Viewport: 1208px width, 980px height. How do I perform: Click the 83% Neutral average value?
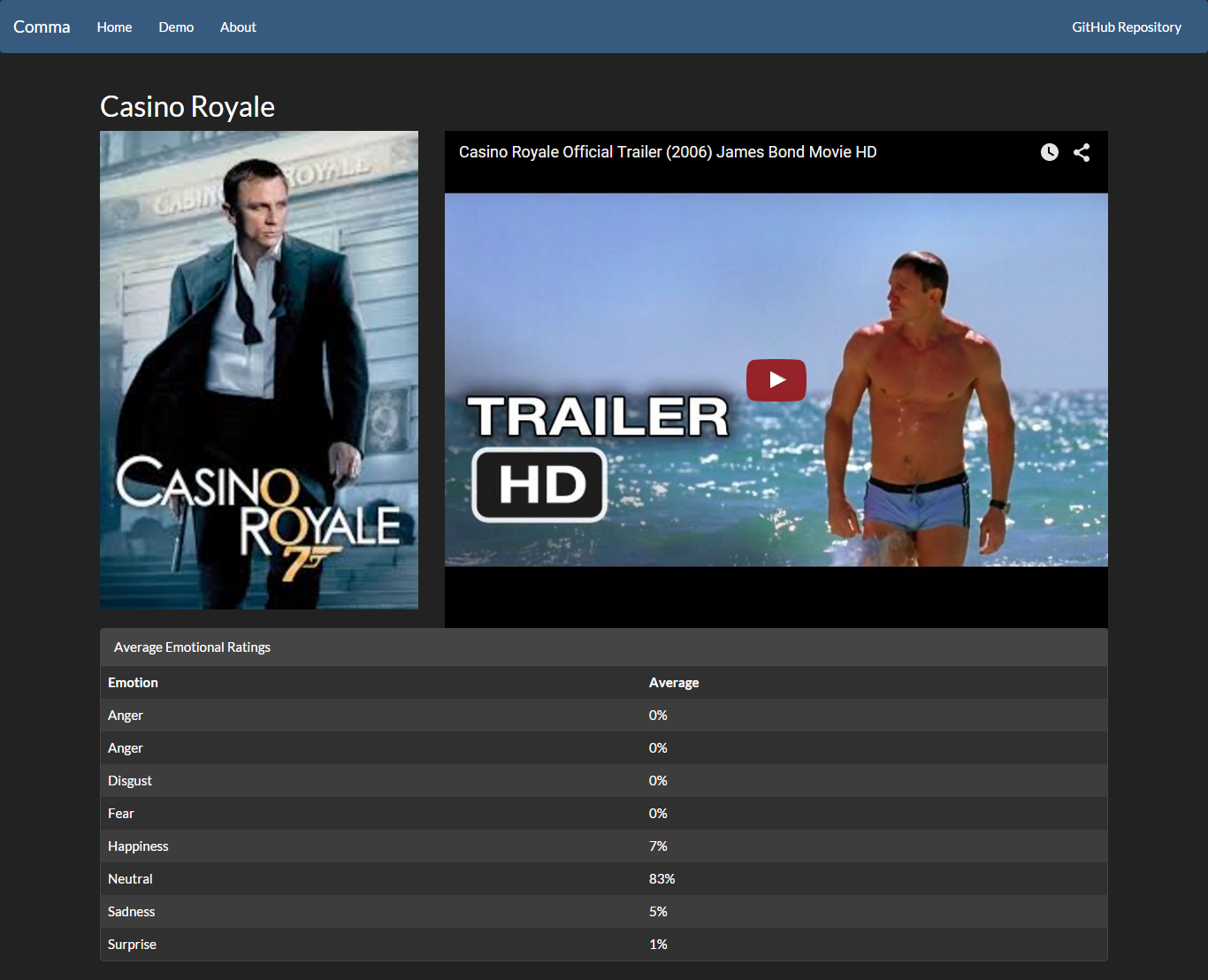(661, 879)
